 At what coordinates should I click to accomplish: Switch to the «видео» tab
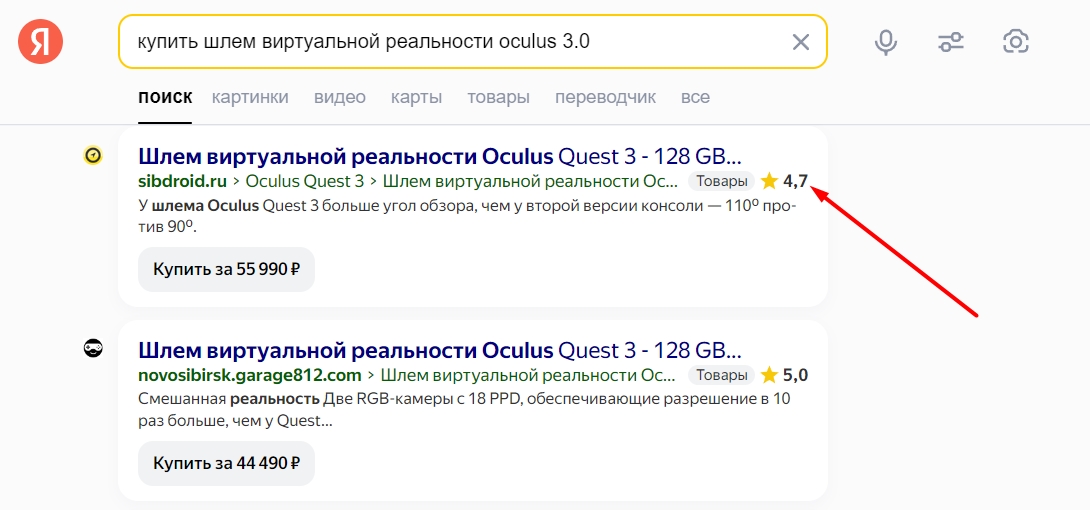pyautogui.click(x=339, y=97)
